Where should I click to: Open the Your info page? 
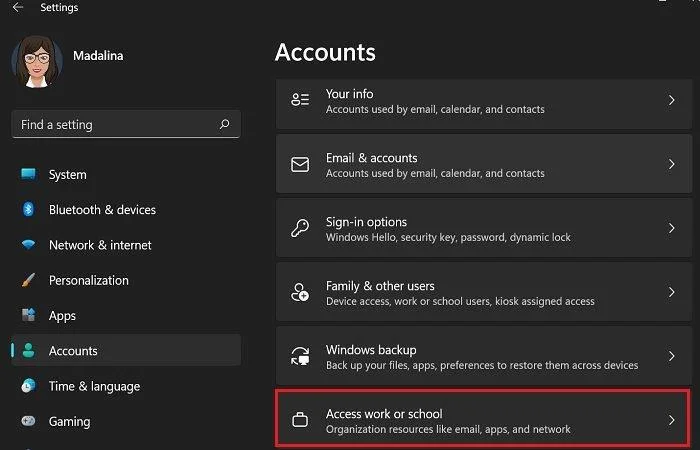click(484, 104)
